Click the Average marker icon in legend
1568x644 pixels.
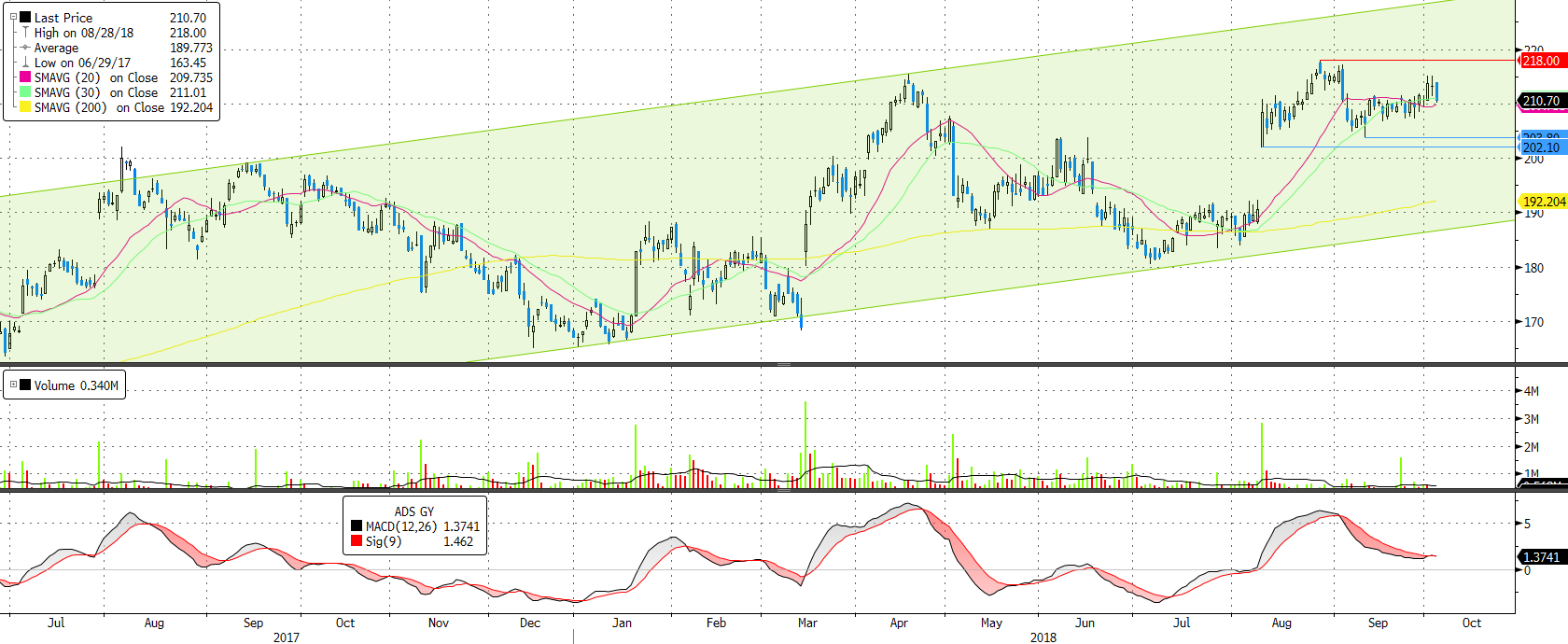(x=25, y=47)
